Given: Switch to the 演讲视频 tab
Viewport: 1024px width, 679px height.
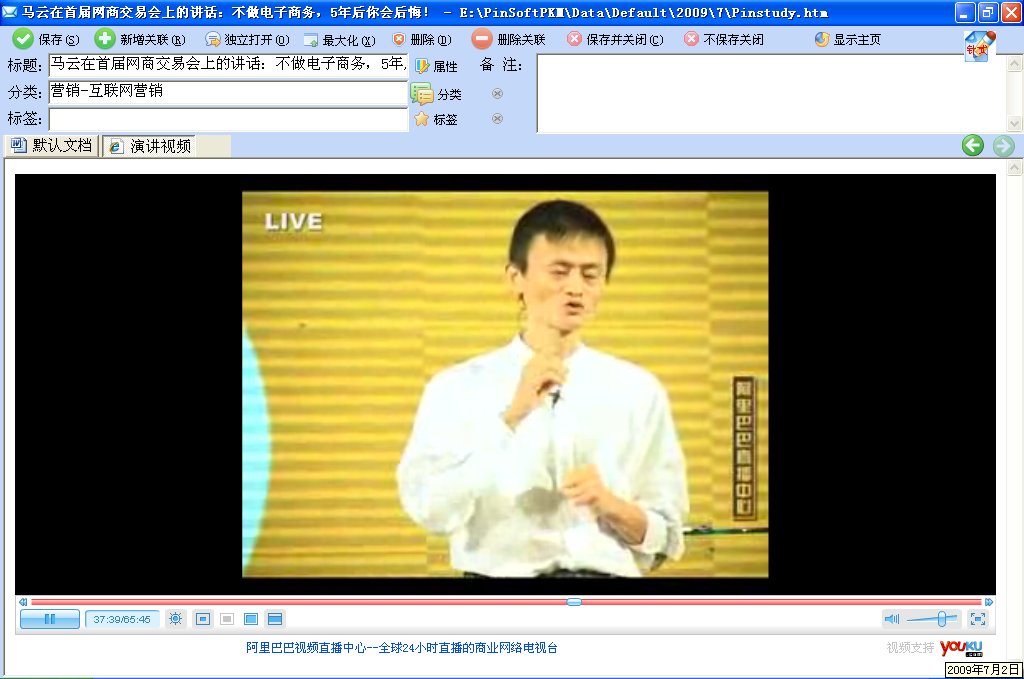Looking at the screenshot, I should point(150,146).
